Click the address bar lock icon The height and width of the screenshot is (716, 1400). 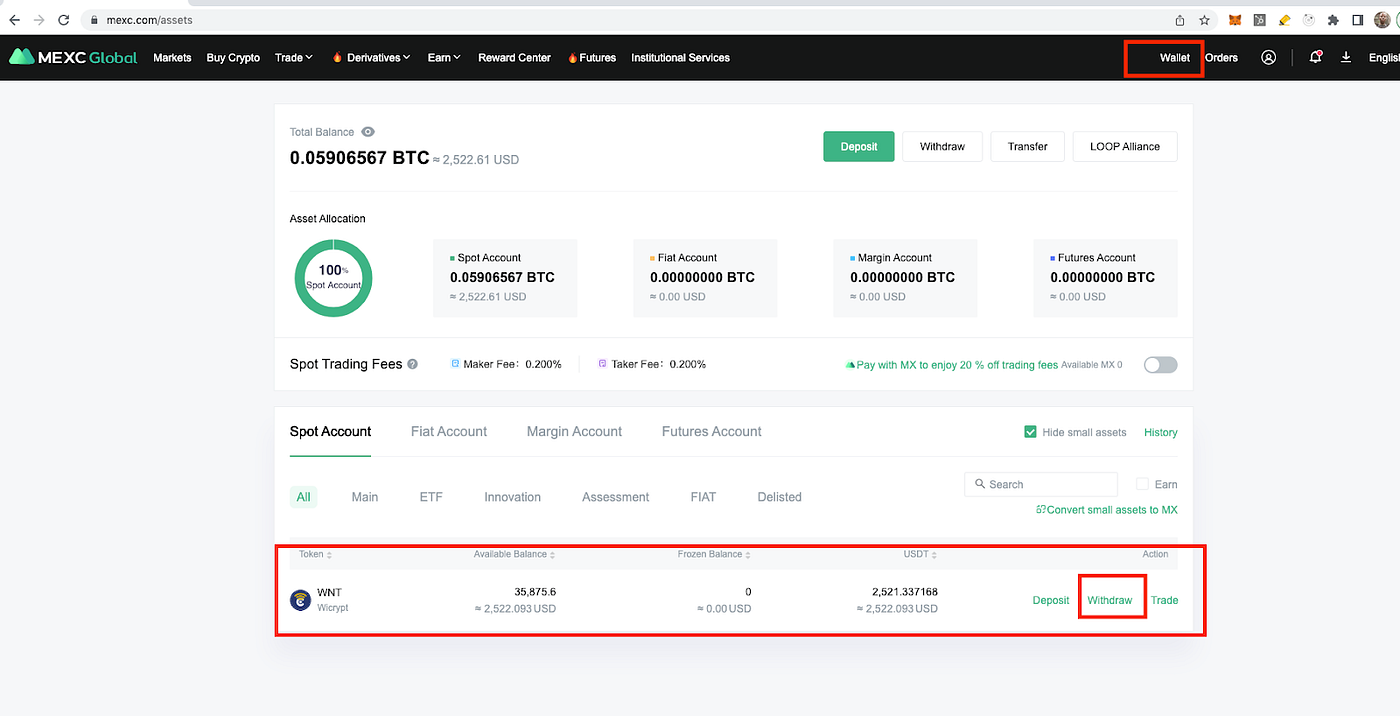pos(93,20)
